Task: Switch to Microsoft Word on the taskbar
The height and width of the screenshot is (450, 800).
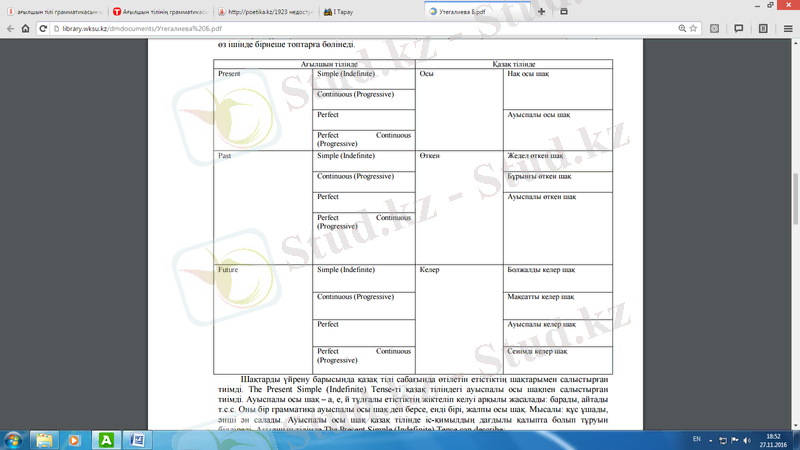Action: 137,440
